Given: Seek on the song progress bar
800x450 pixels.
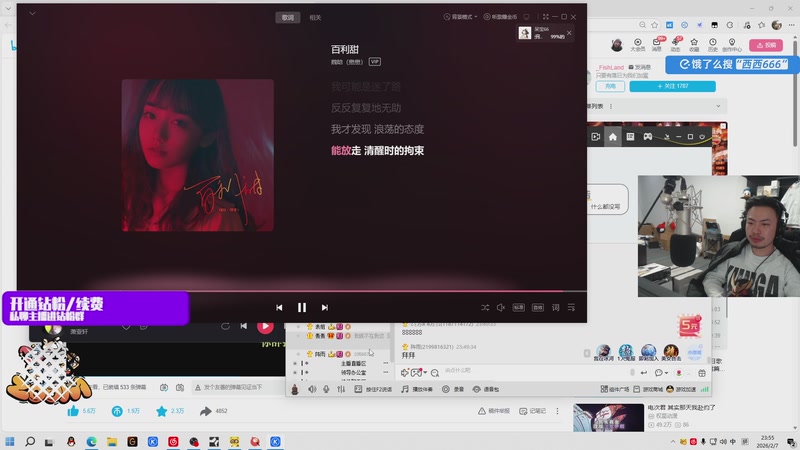Looking at the screenshot, I should 302,291.
